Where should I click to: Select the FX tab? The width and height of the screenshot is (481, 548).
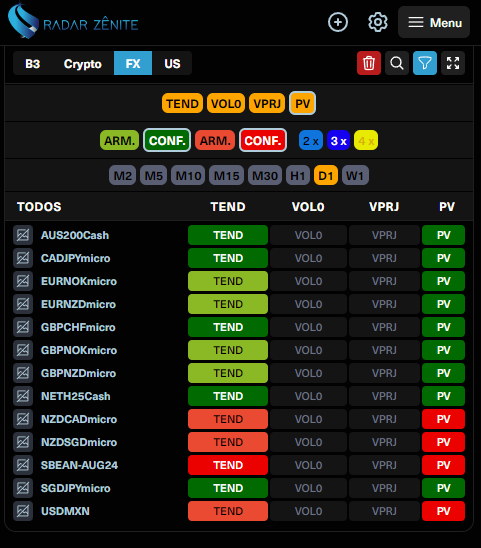point(133,64)
